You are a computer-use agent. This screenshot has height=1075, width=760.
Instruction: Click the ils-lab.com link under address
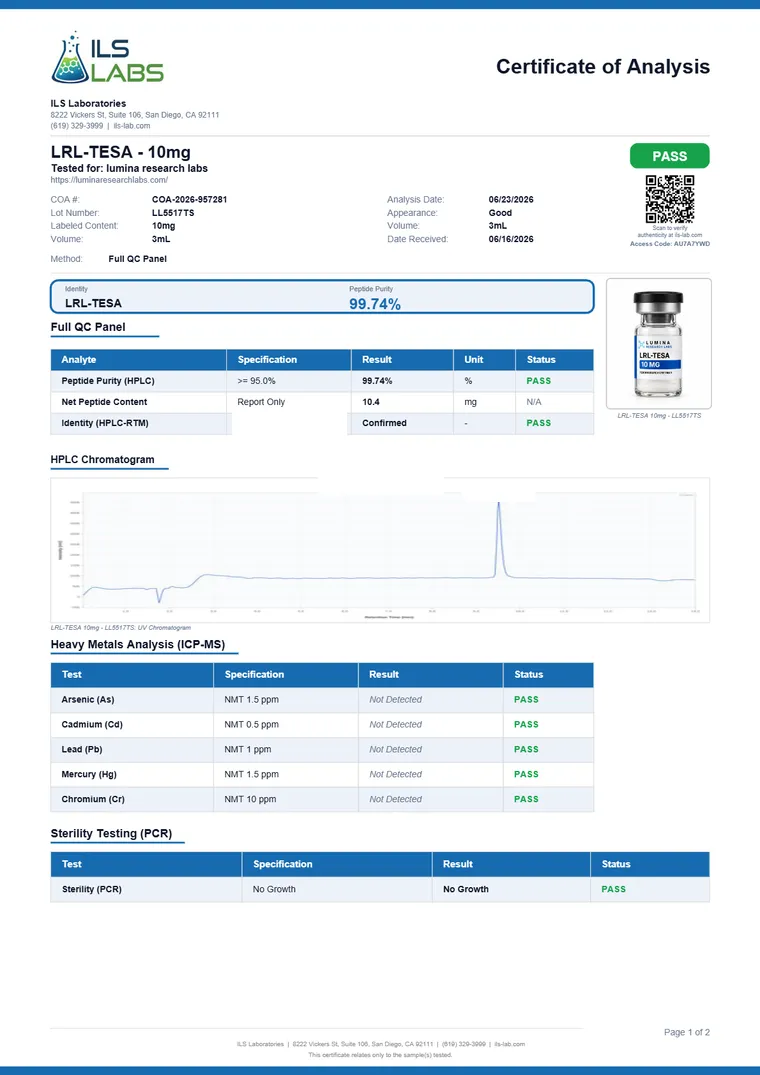tap(132, 126)
